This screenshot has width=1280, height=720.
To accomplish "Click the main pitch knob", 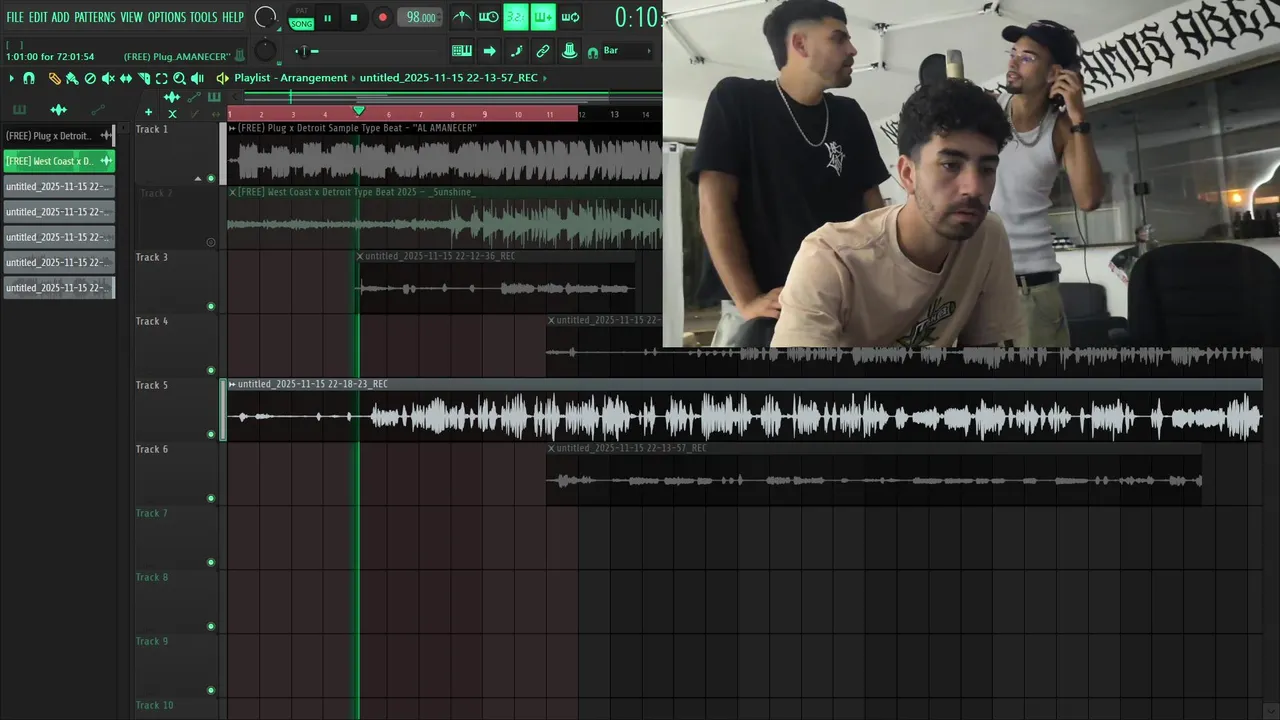I will point(265,50).
